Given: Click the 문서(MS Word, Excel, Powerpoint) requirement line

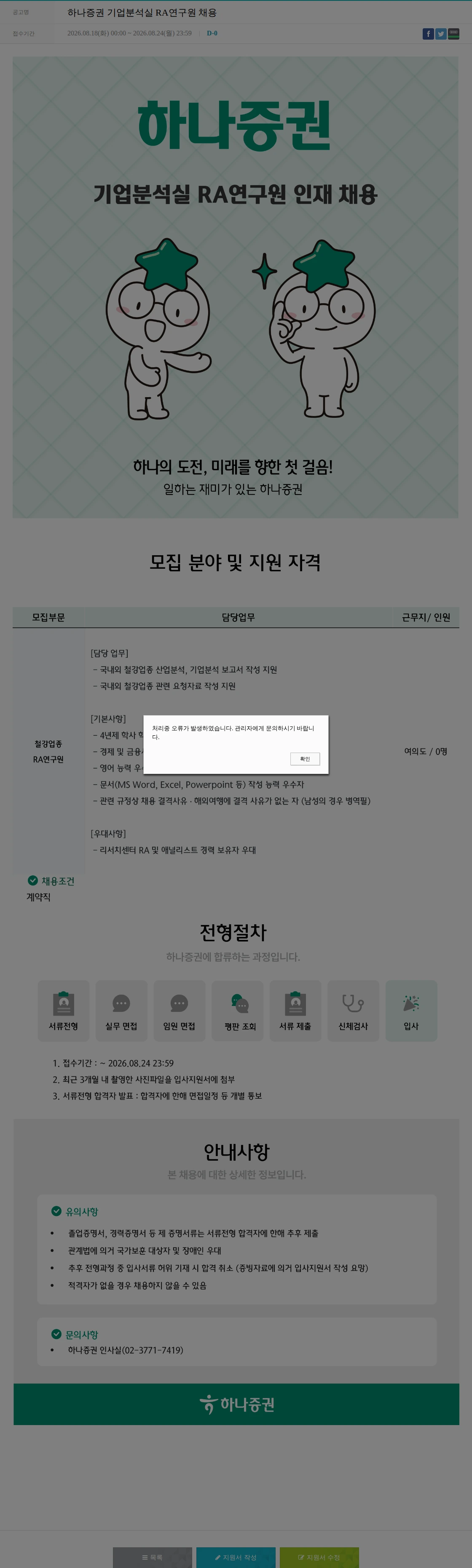Looking at the screenshot, I should [x=198, y=784].
